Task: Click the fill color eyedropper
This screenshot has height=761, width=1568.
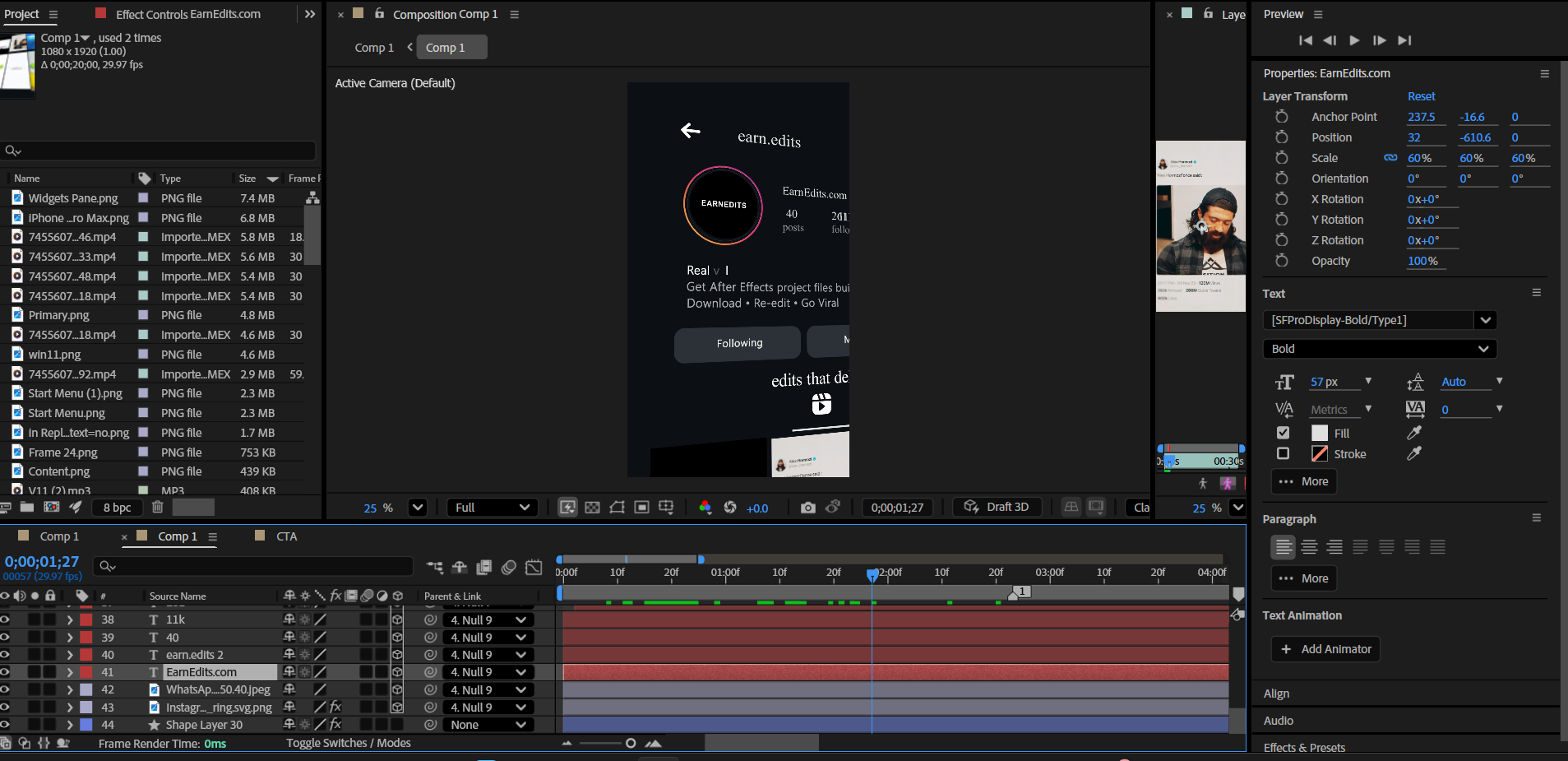Action: click(x=1414, y=433)
